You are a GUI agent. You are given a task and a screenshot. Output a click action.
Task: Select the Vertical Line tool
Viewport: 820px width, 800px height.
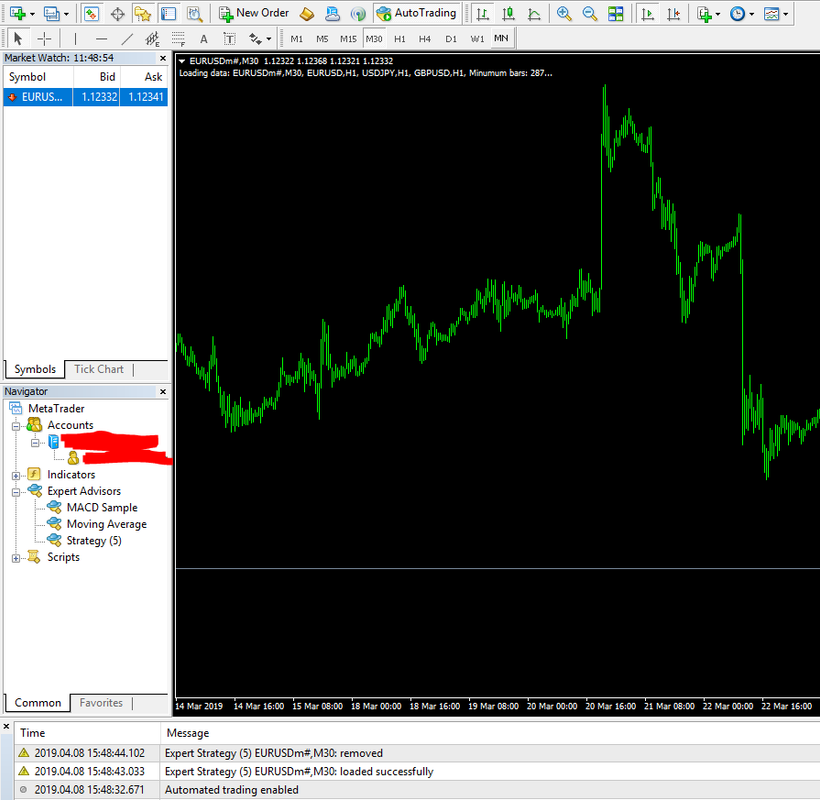point(75,39)
